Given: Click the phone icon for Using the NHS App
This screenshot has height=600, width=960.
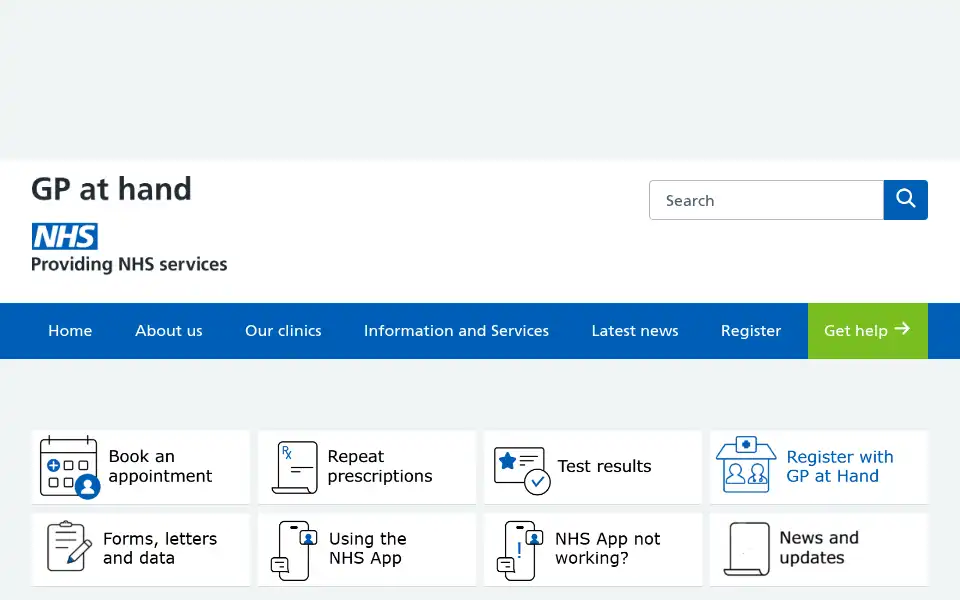Looking at the screenshot, I should pos(294,550).
